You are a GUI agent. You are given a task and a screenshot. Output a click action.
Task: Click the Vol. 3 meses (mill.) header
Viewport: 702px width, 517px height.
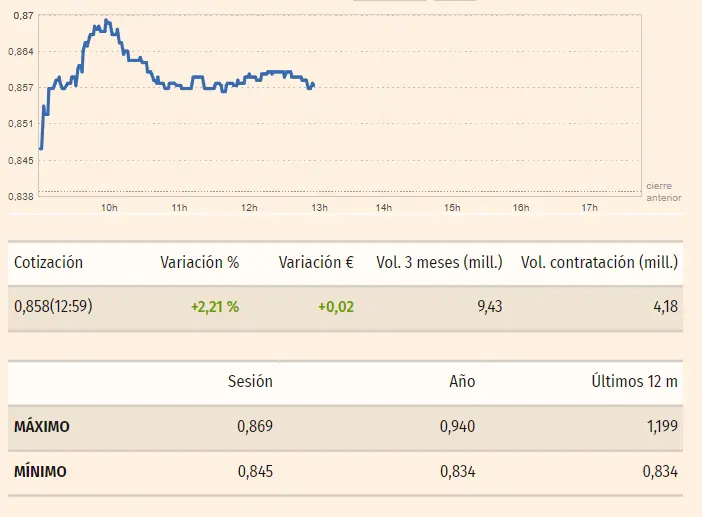click(439, 263)
